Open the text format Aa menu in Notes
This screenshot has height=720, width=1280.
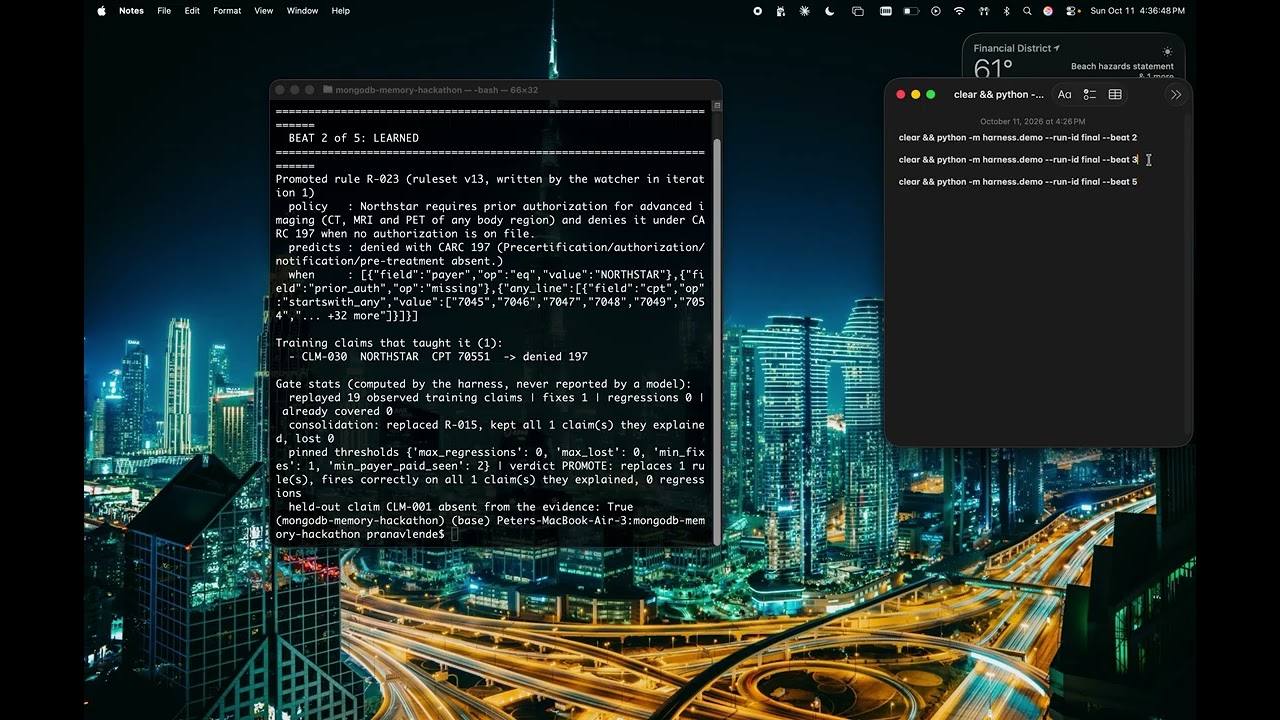[1064, 94]
